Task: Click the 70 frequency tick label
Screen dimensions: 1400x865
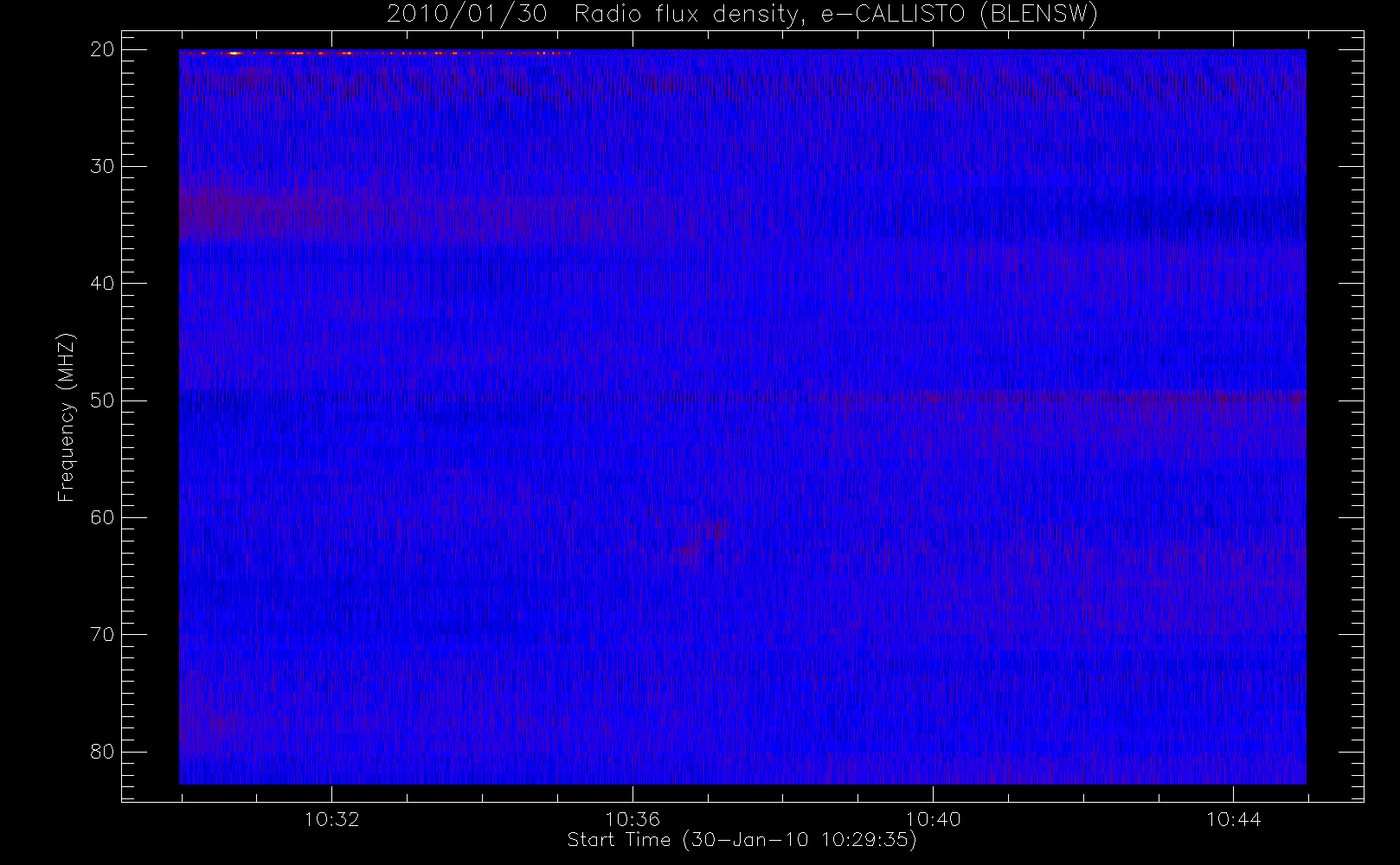Action: point(102,634)
